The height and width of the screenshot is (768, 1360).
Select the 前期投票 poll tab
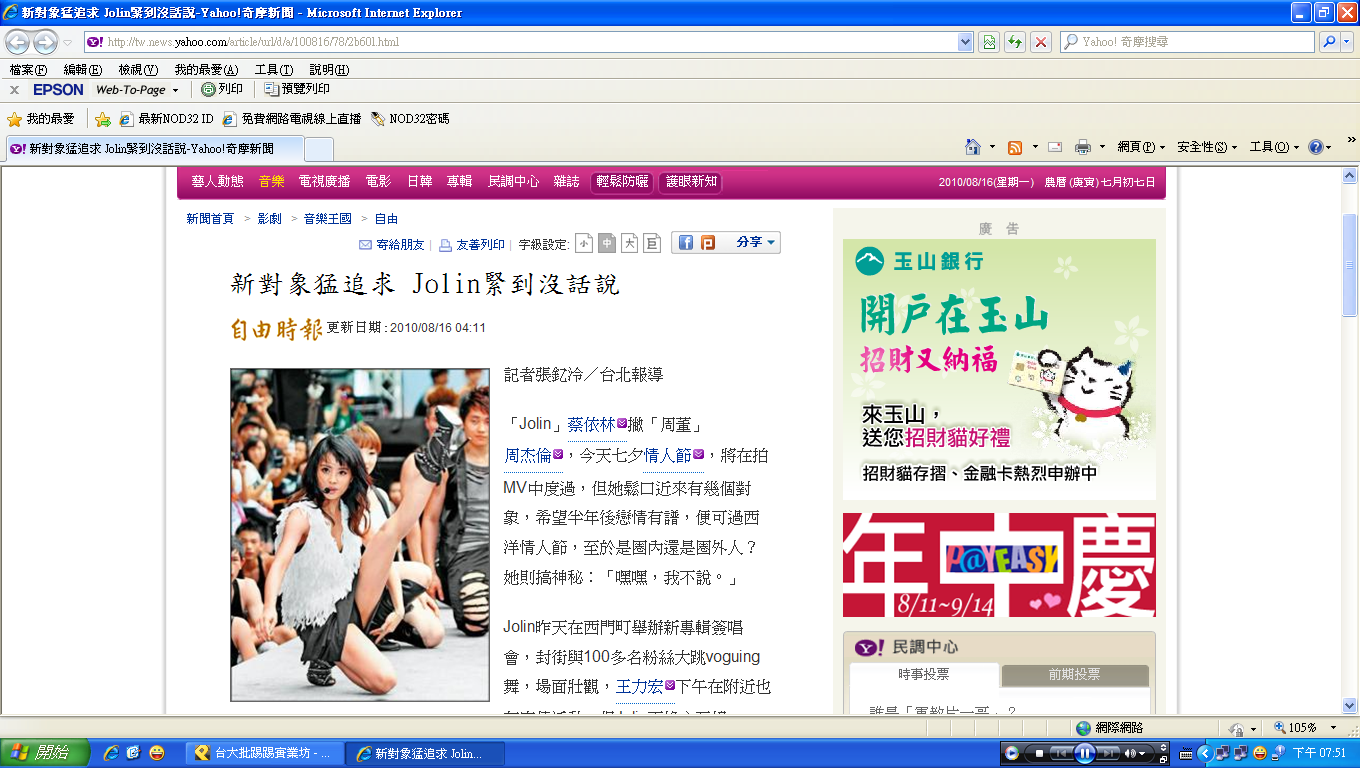click(1074, 675)
